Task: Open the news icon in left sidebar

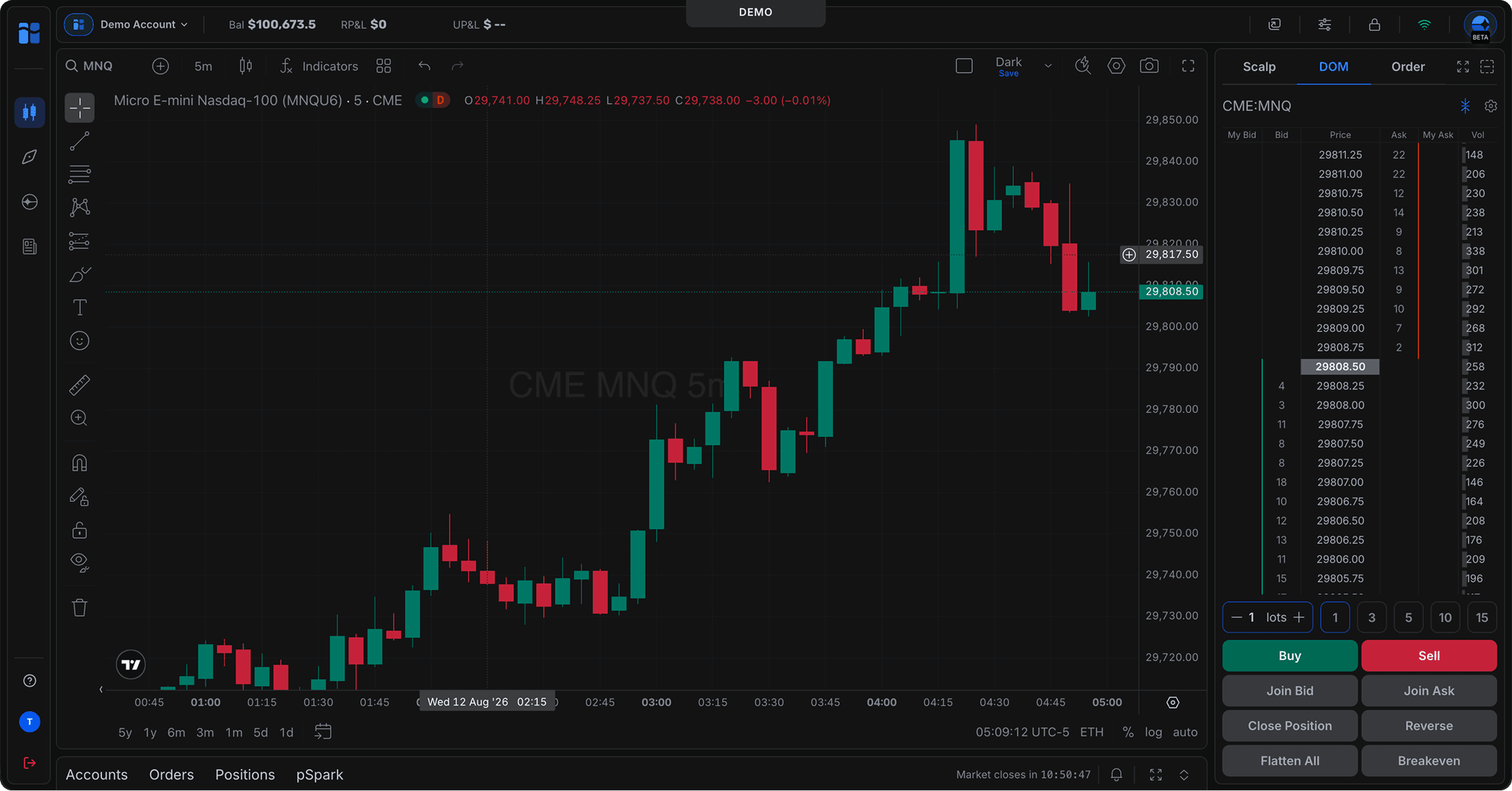Action: point(30,247)
